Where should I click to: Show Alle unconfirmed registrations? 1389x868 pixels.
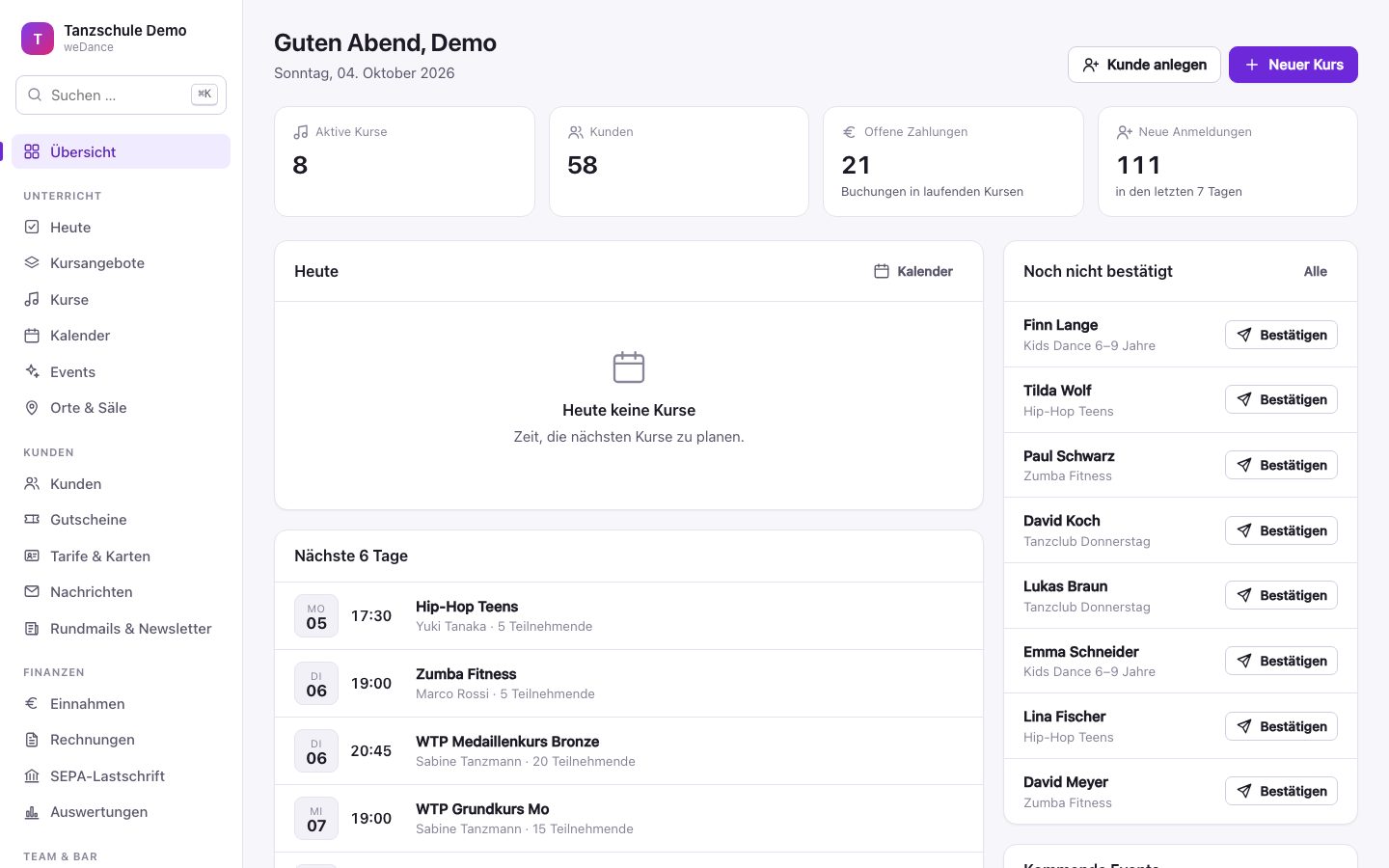[1315, 271]
